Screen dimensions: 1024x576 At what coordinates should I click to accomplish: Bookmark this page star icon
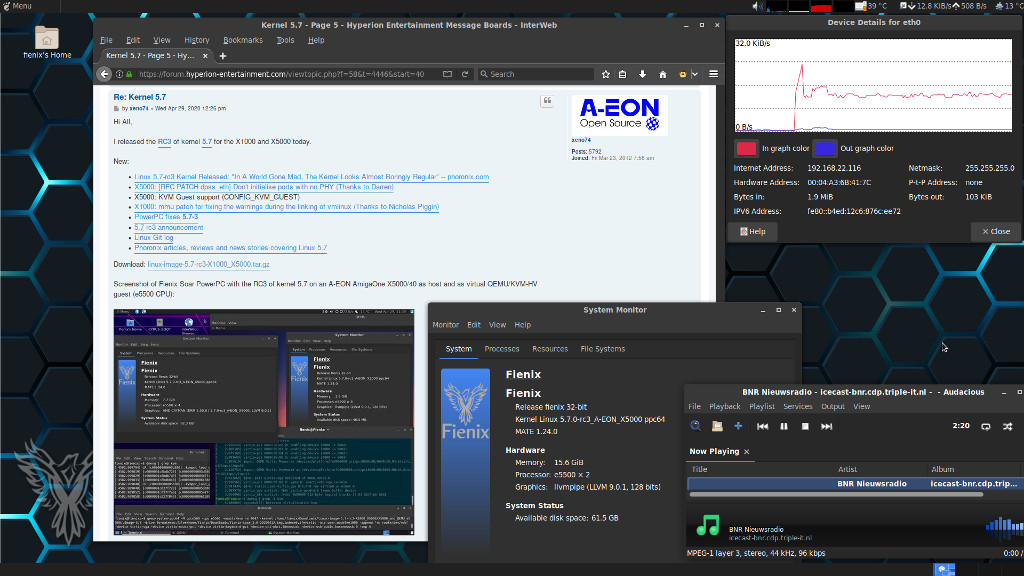[x=605, y=74]
